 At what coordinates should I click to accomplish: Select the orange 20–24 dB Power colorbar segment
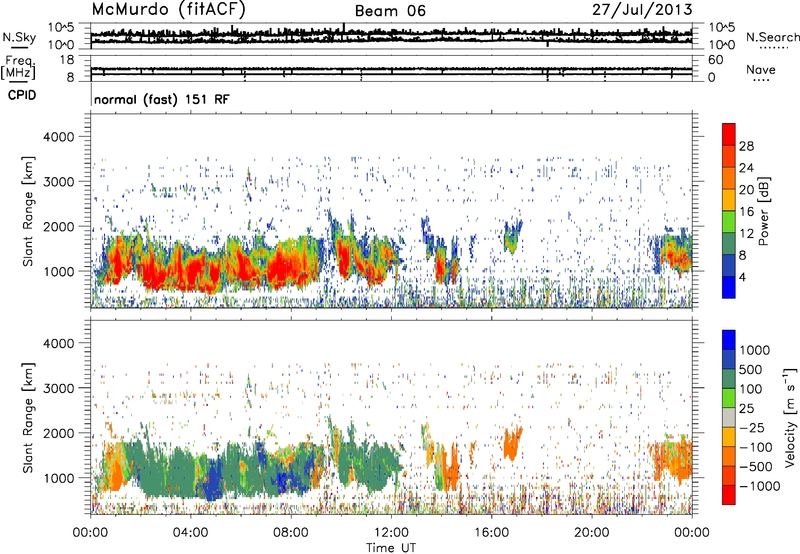click(x=729, y=178)
